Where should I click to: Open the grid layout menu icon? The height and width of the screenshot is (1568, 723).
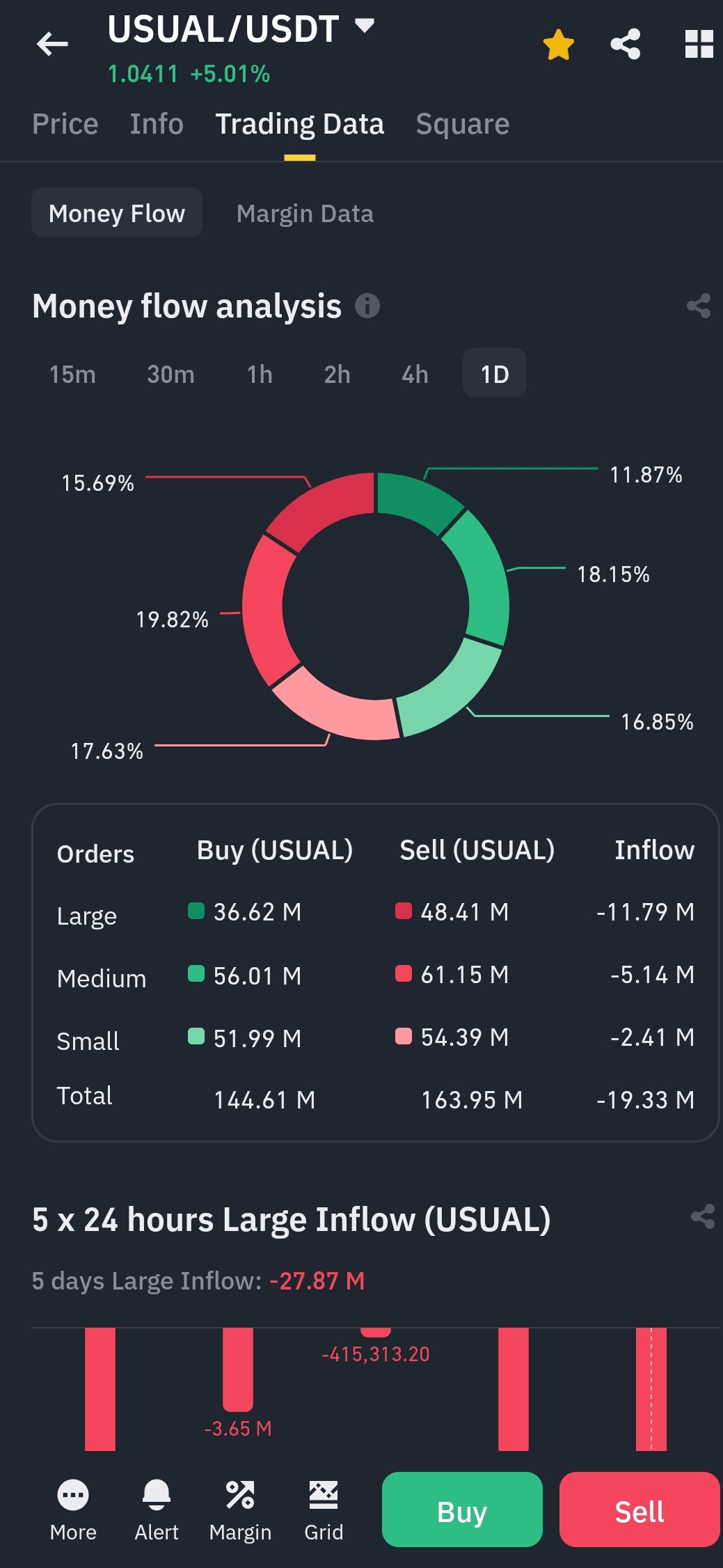click(x=699, y=45)
